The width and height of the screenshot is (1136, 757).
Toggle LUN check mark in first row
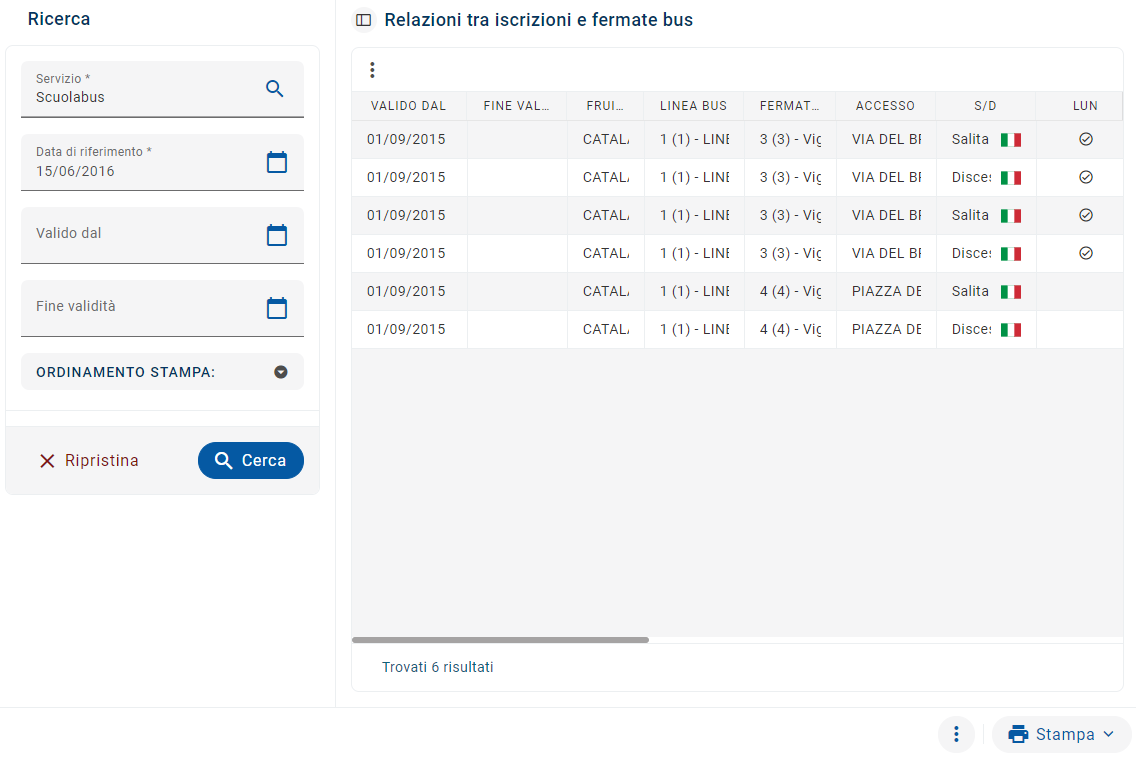click(x=1085, y=139)
